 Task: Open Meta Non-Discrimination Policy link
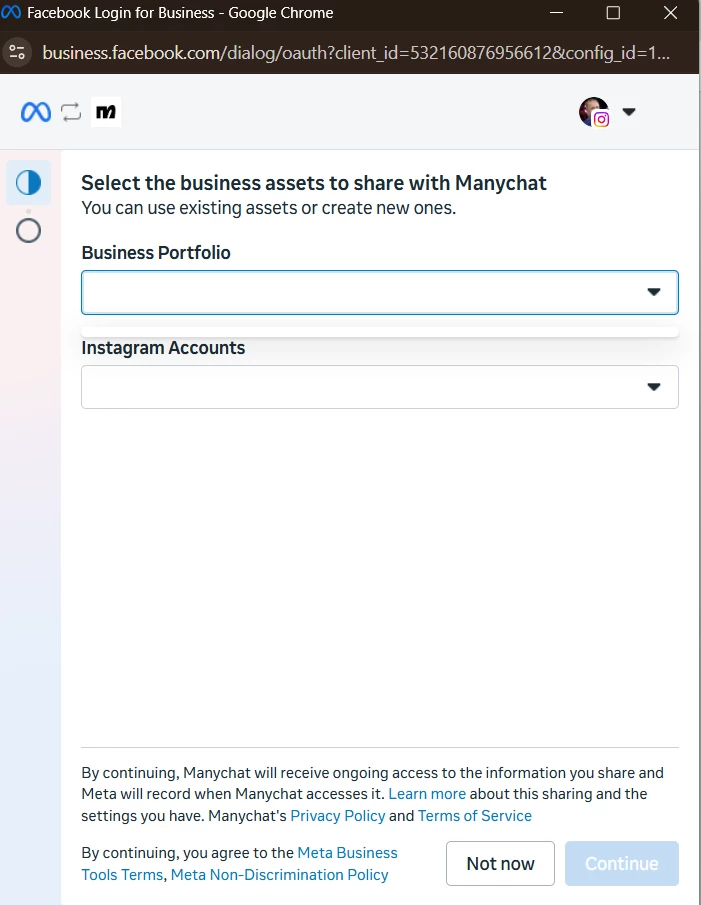pos(280,875)
